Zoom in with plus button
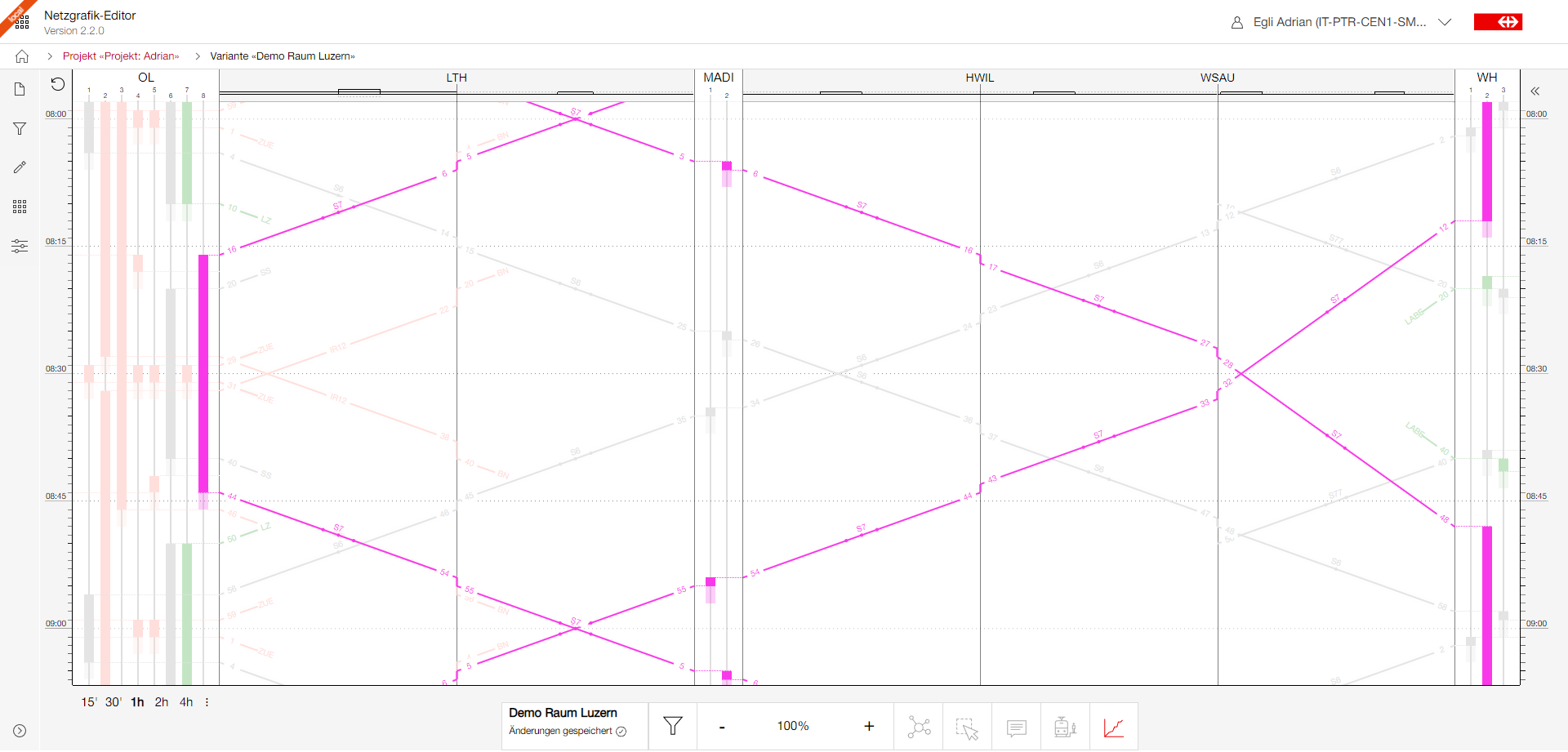Screen dimensions: 1568x752 pyautogui.click(x=869, y=726)
